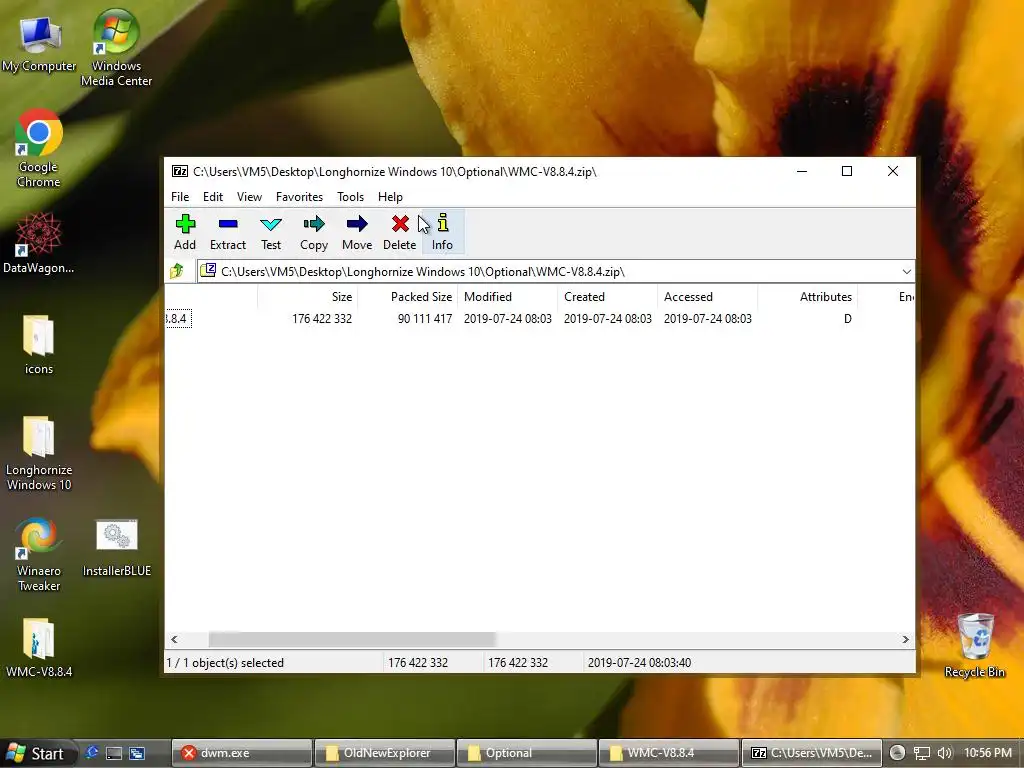This screenshot has width=1024, height=768.
Task: Click the network icon in the system tray
Action: coord(921,753)
